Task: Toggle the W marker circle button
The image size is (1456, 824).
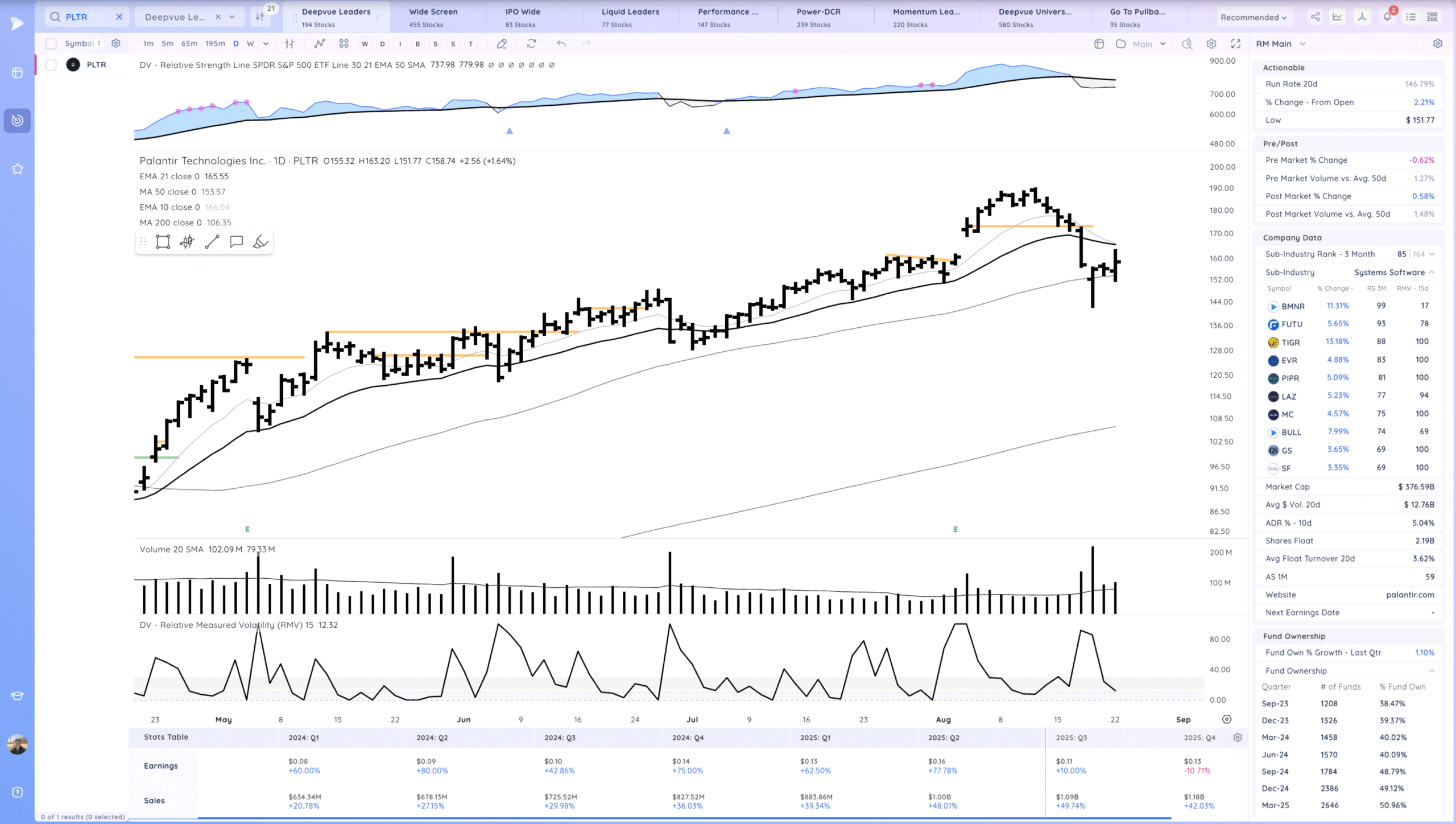Action: (365, 44)
